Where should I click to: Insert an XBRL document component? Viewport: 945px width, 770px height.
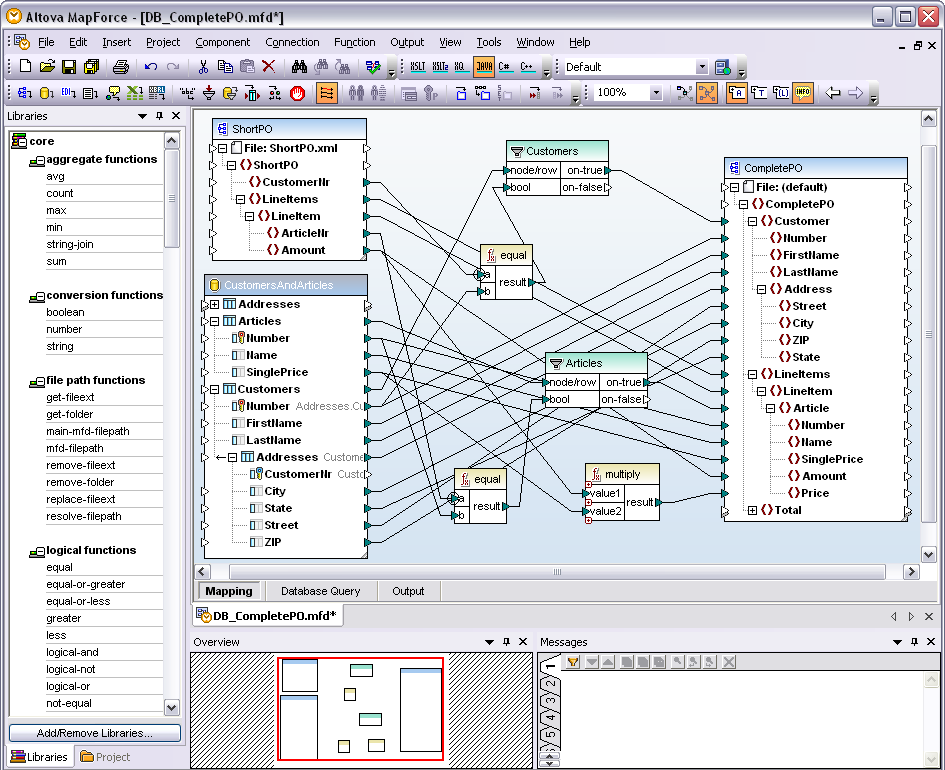tap(157, 93)
